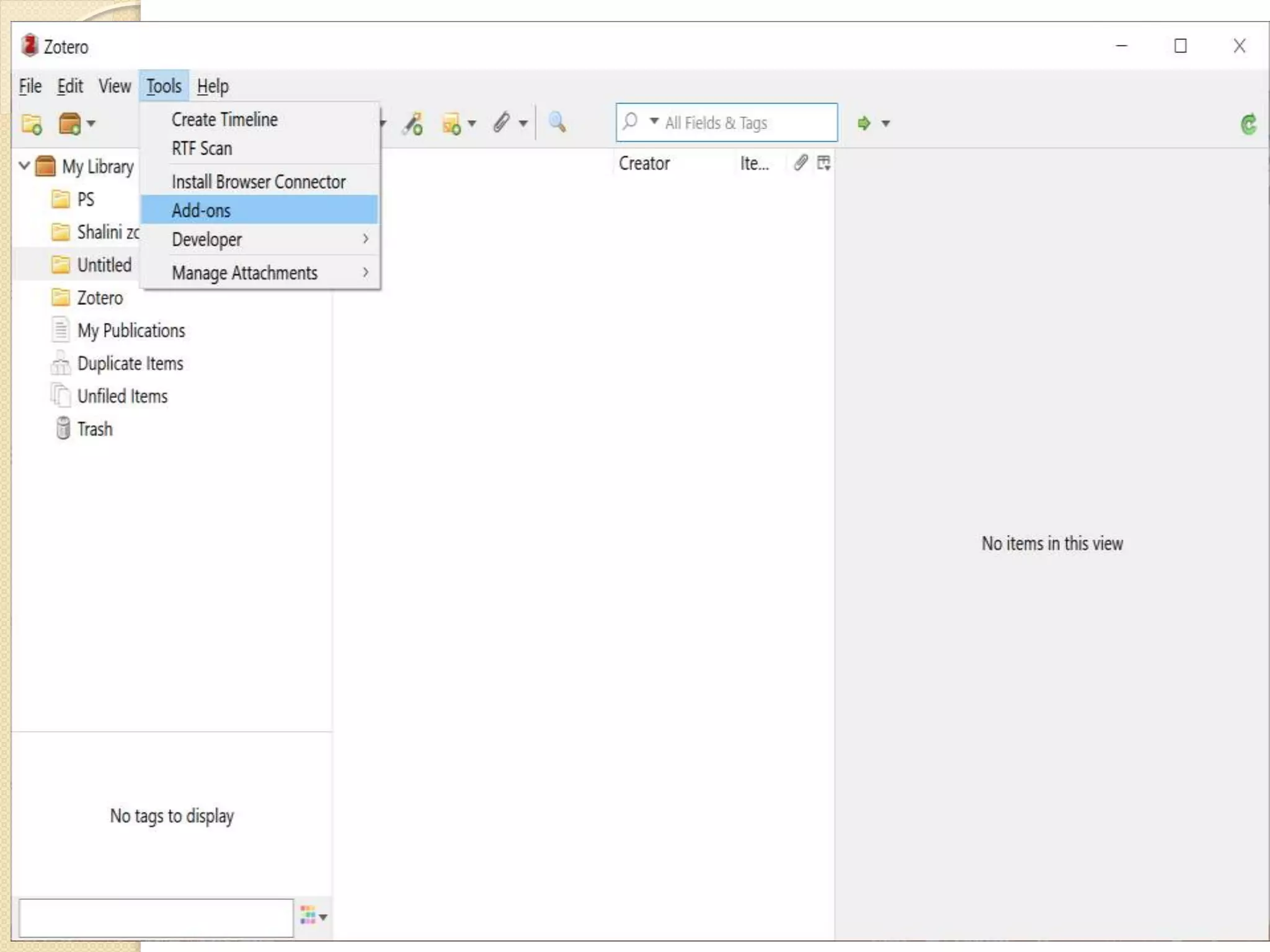The image size is (1270, 952).
Task: Collapse the My Library tree
Action: point(24,166)
